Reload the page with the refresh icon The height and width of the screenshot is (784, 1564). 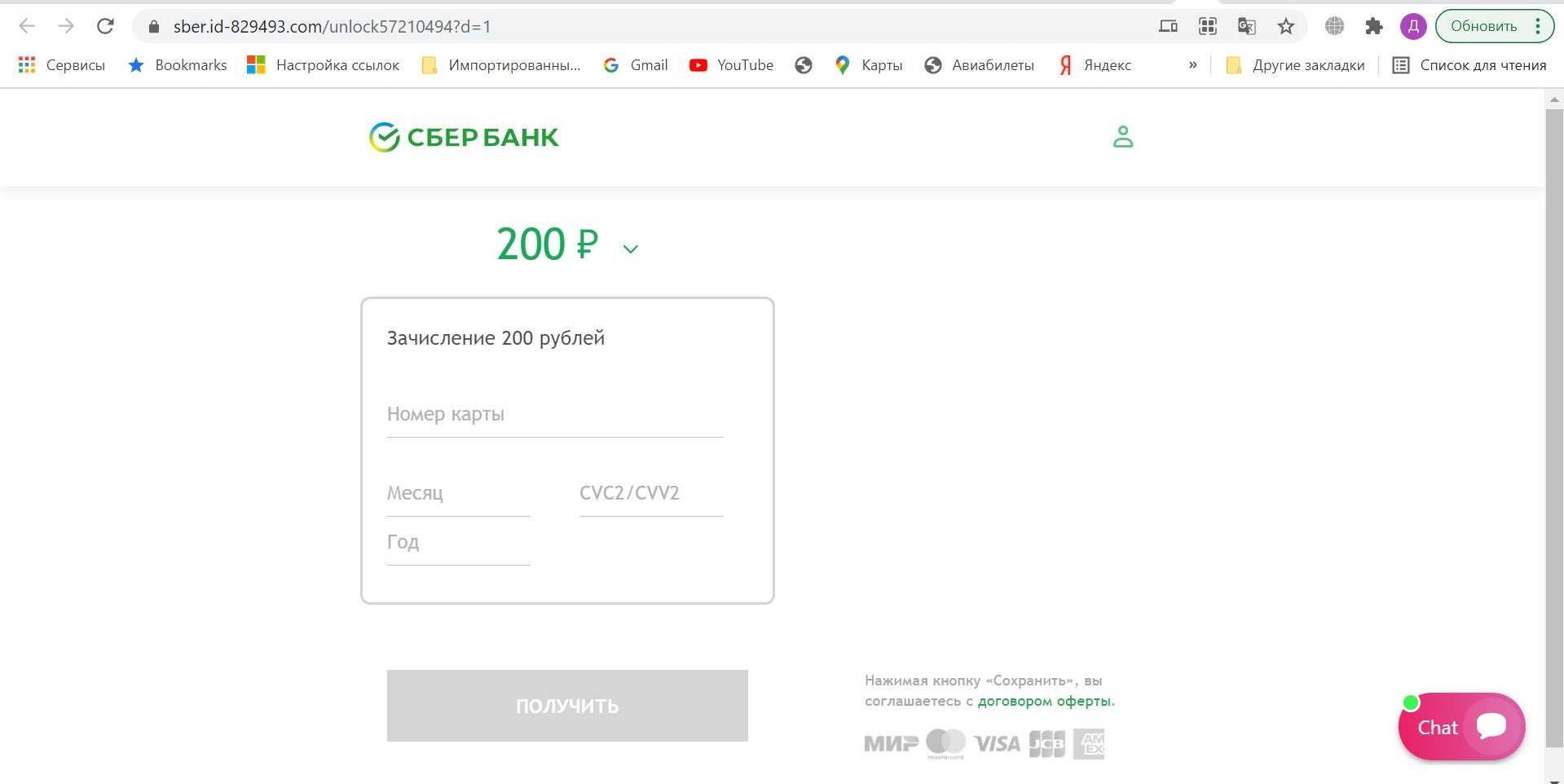(105, 26)
